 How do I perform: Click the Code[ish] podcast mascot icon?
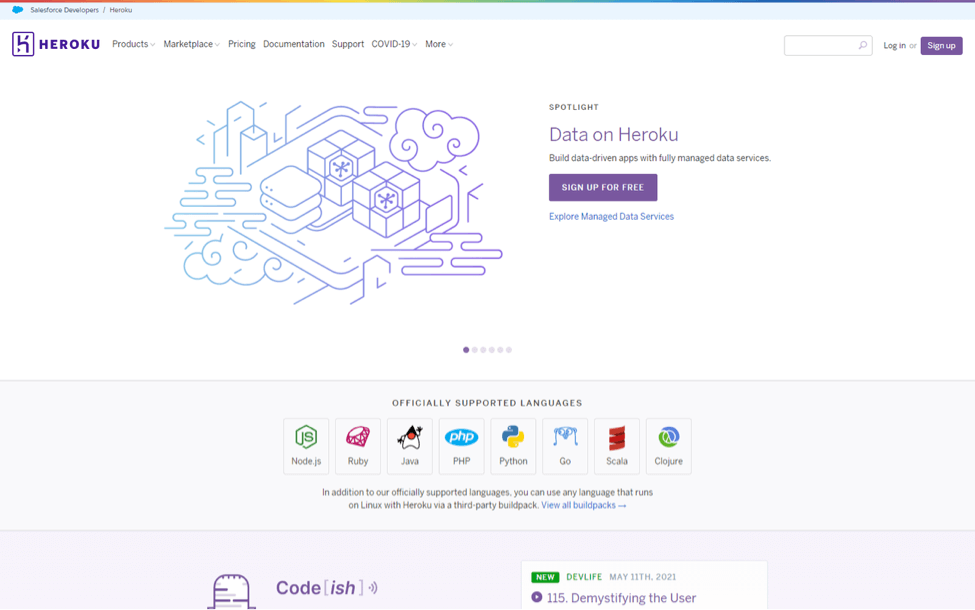pos(231,591)
